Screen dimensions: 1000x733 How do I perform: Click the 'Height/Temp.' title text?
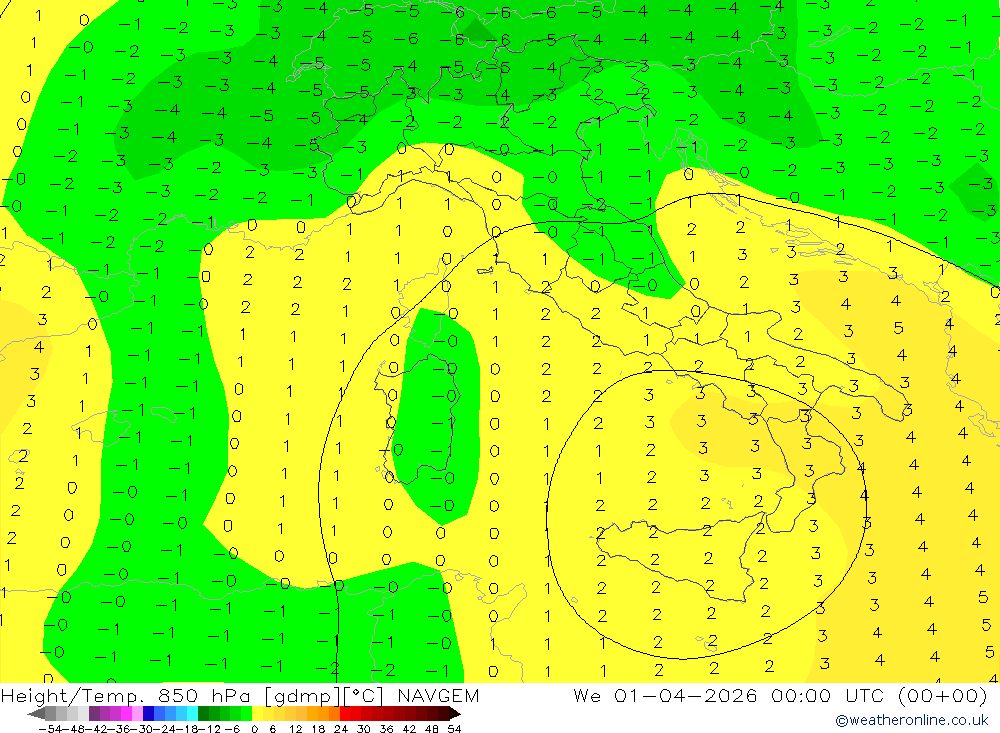tap(71, 695)
